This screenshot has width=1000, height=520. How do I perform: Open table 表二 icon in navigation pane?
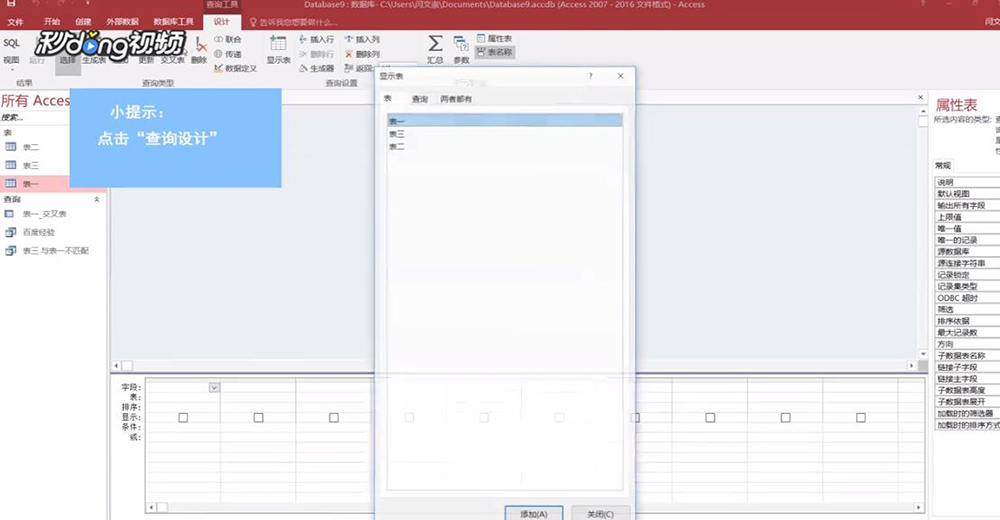(11, 147)
